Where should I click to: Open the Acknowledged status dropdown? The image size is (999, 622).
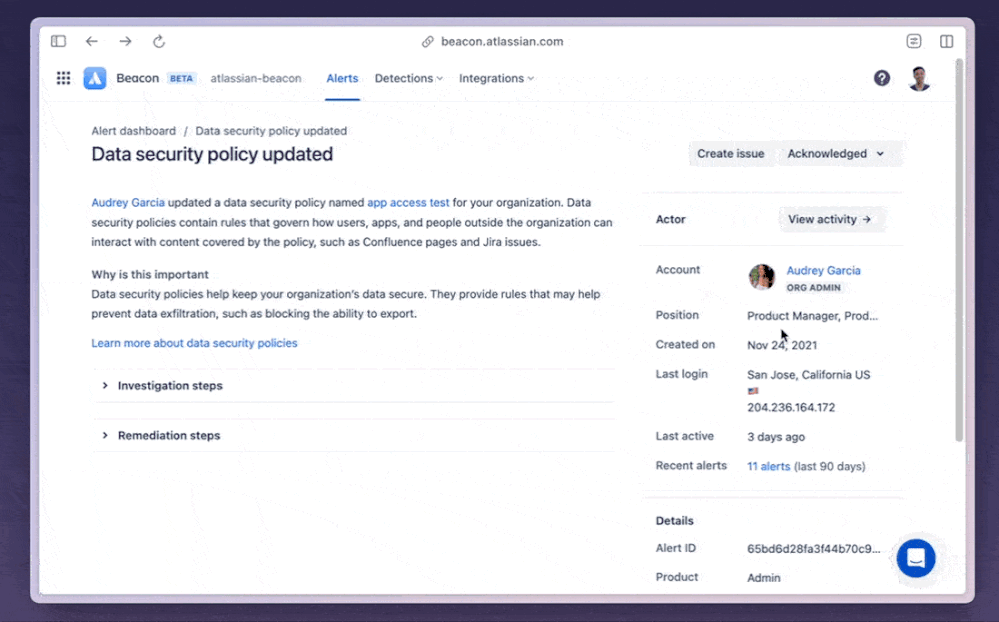click(837, 154)
